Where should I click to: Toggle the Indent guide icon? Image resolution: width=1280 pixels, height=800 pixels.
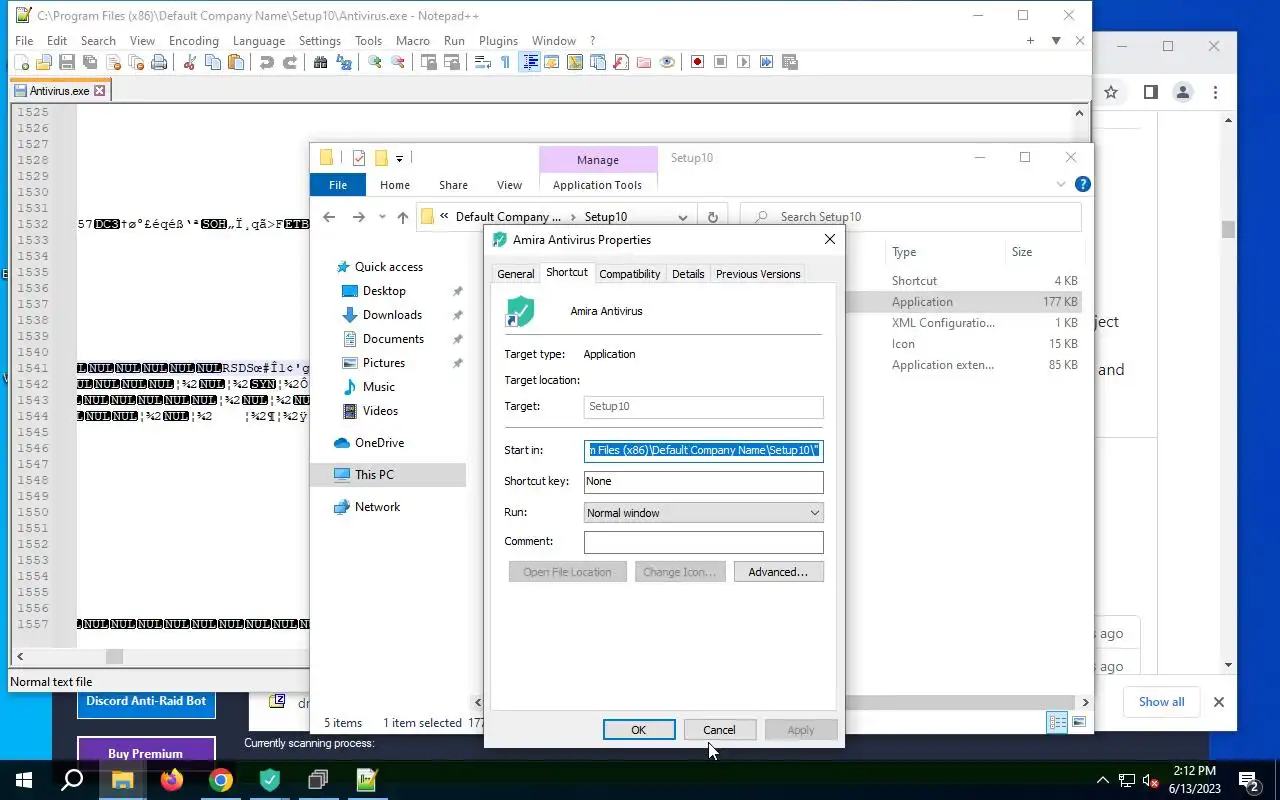click(x=530, y=62)
